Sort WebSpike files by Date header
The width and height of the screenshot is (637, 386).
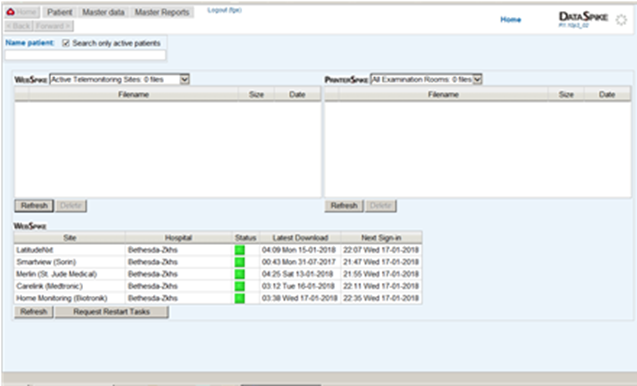pos(297,95)
